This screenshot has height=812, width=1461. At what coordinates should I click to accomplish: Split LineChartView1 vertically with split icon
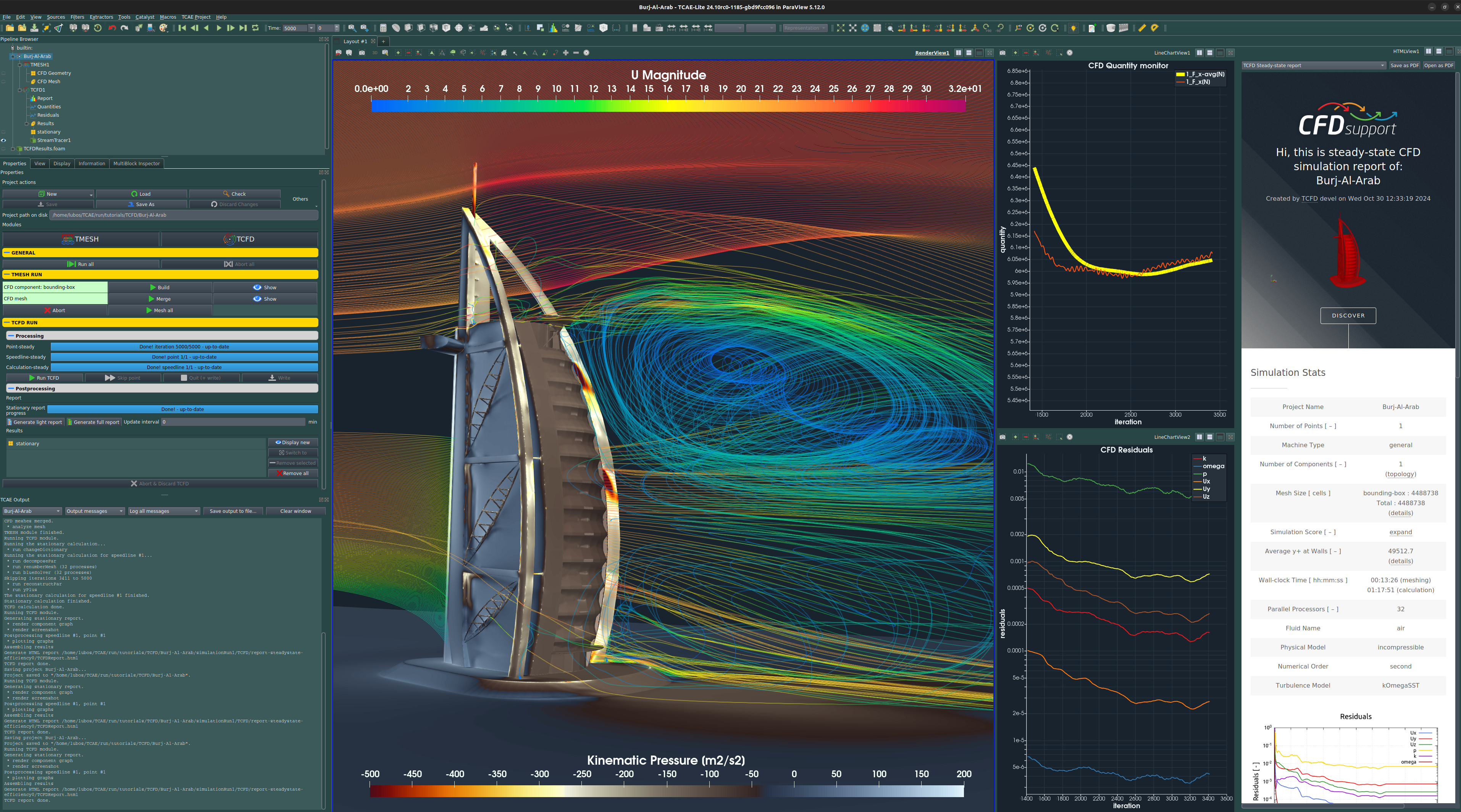(x=1210, y=53)
